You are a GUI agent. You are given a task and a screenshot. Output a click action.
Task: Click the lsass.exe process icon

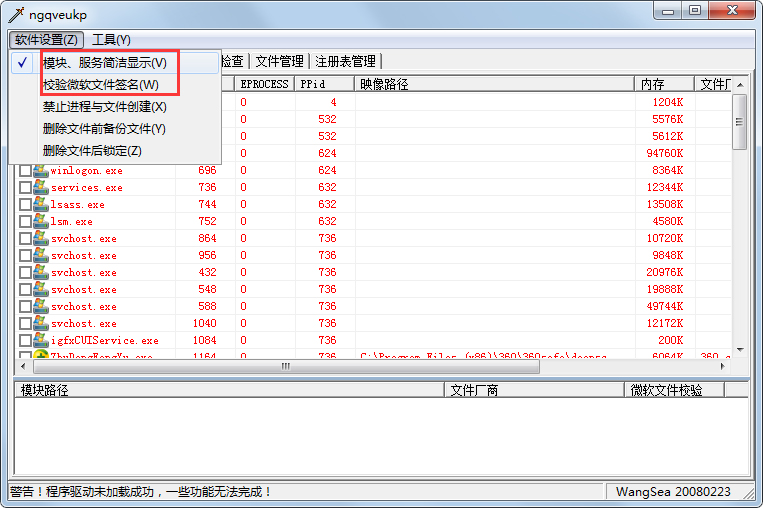pos(41,205)
